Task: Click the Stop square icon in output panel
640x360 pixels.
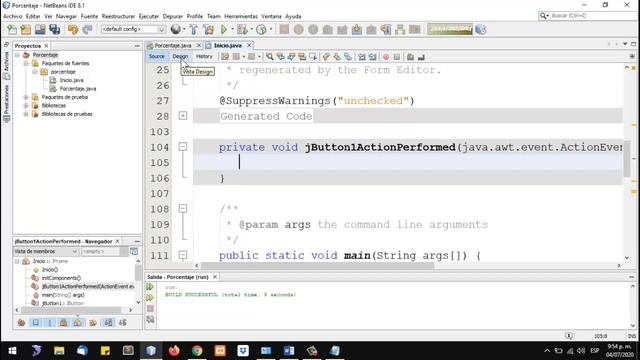Action: 150,309
